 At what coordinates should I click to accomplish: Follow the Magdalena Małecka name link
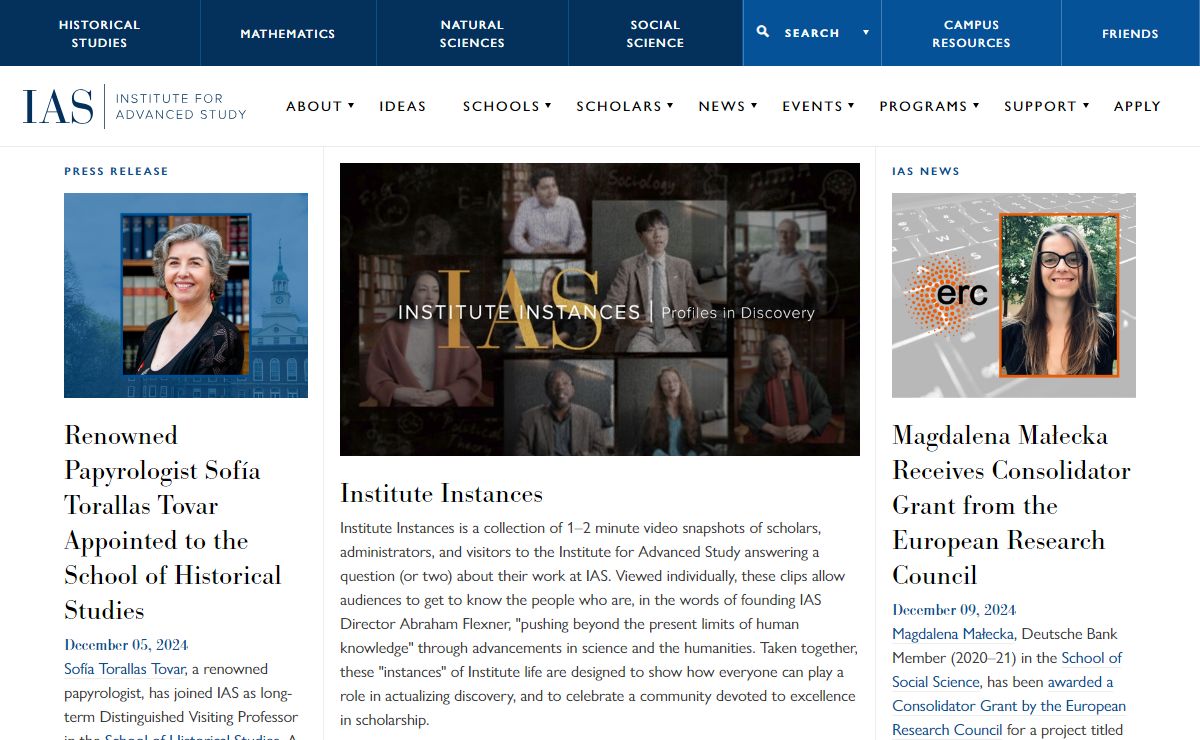point(953,634)
